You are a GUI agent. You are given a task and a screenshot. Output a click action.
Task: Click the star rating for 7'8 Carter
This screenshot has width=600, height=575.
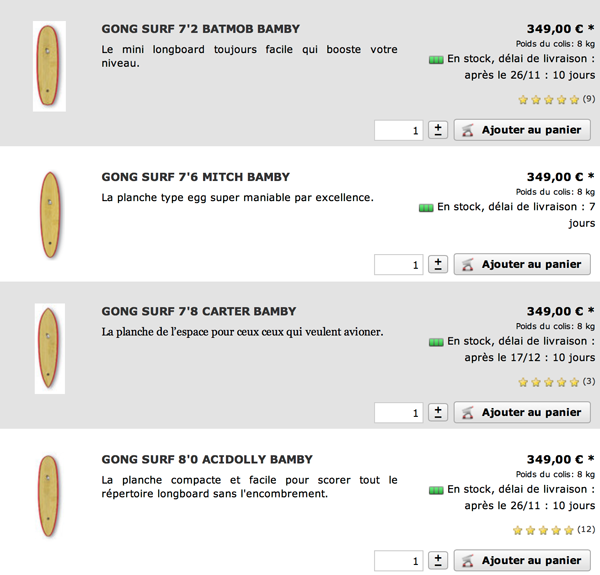(x=548, y=382)
